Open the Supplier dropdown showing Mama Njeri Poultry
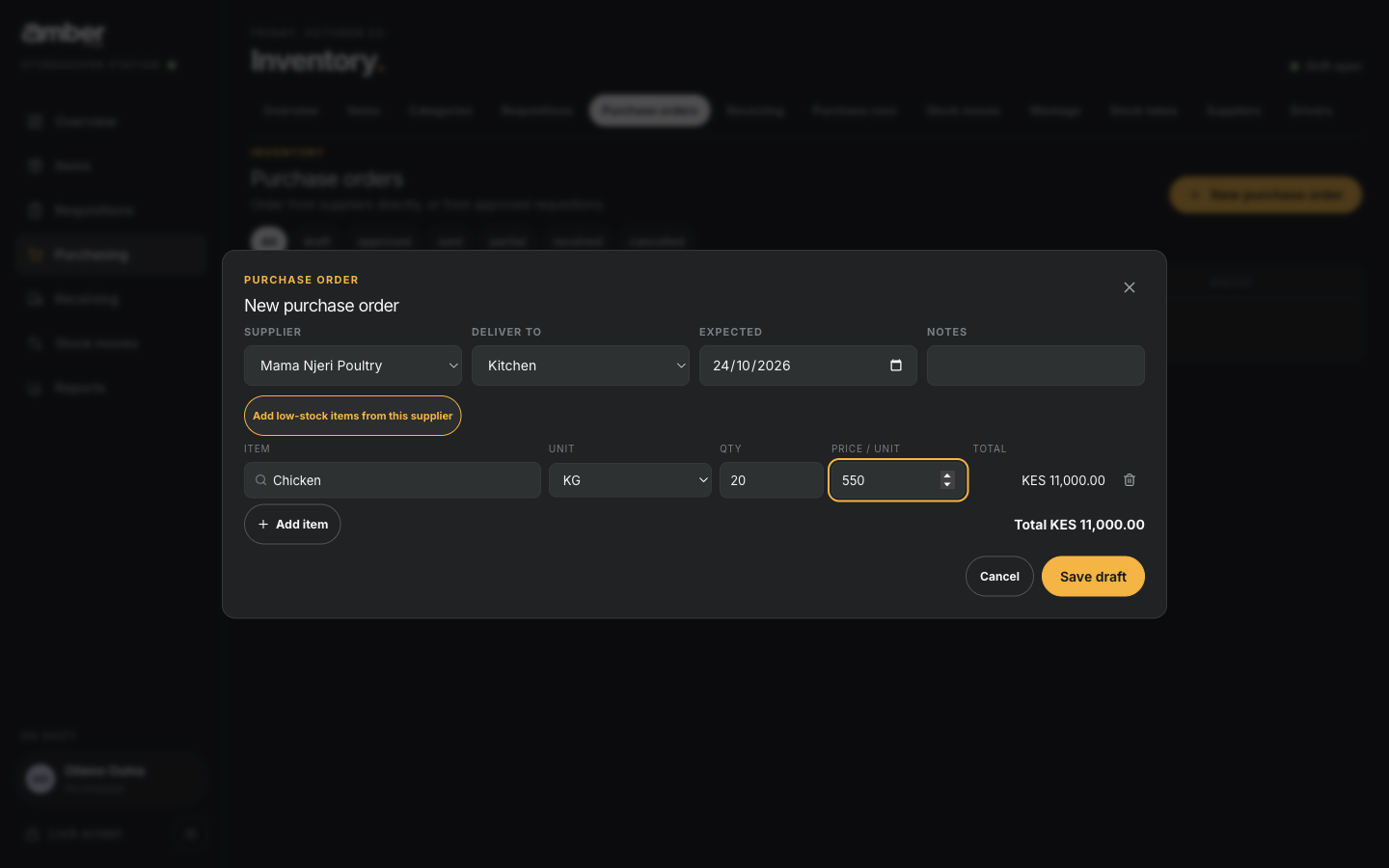 coord(353,366)
